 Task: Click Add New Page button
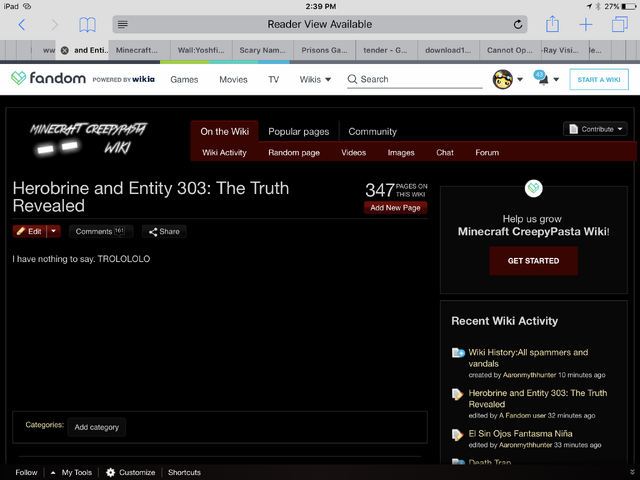tap(395, 208)
